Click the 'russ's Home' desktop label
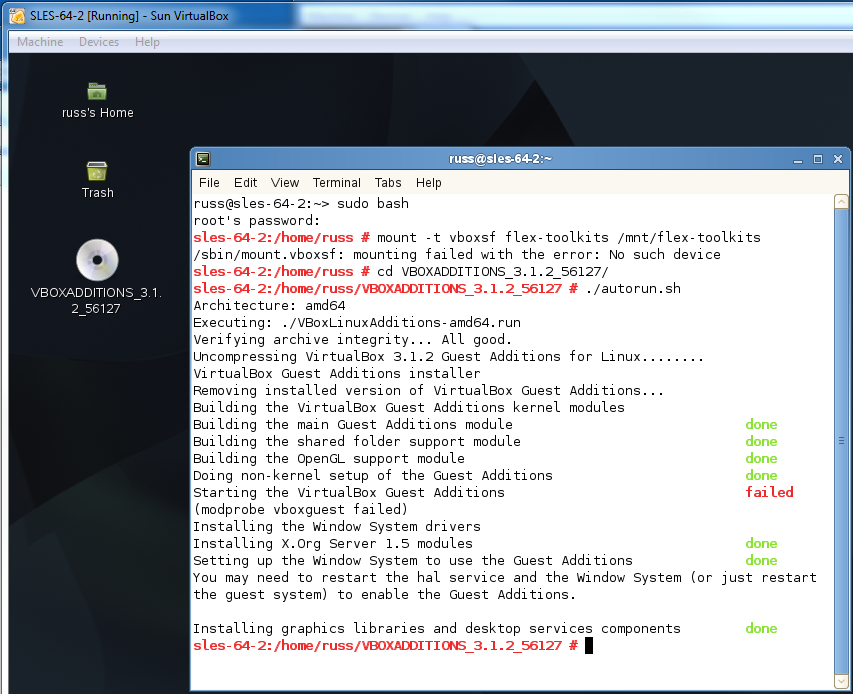The height and width of the screenshot is (694, 853). point(97,113)
